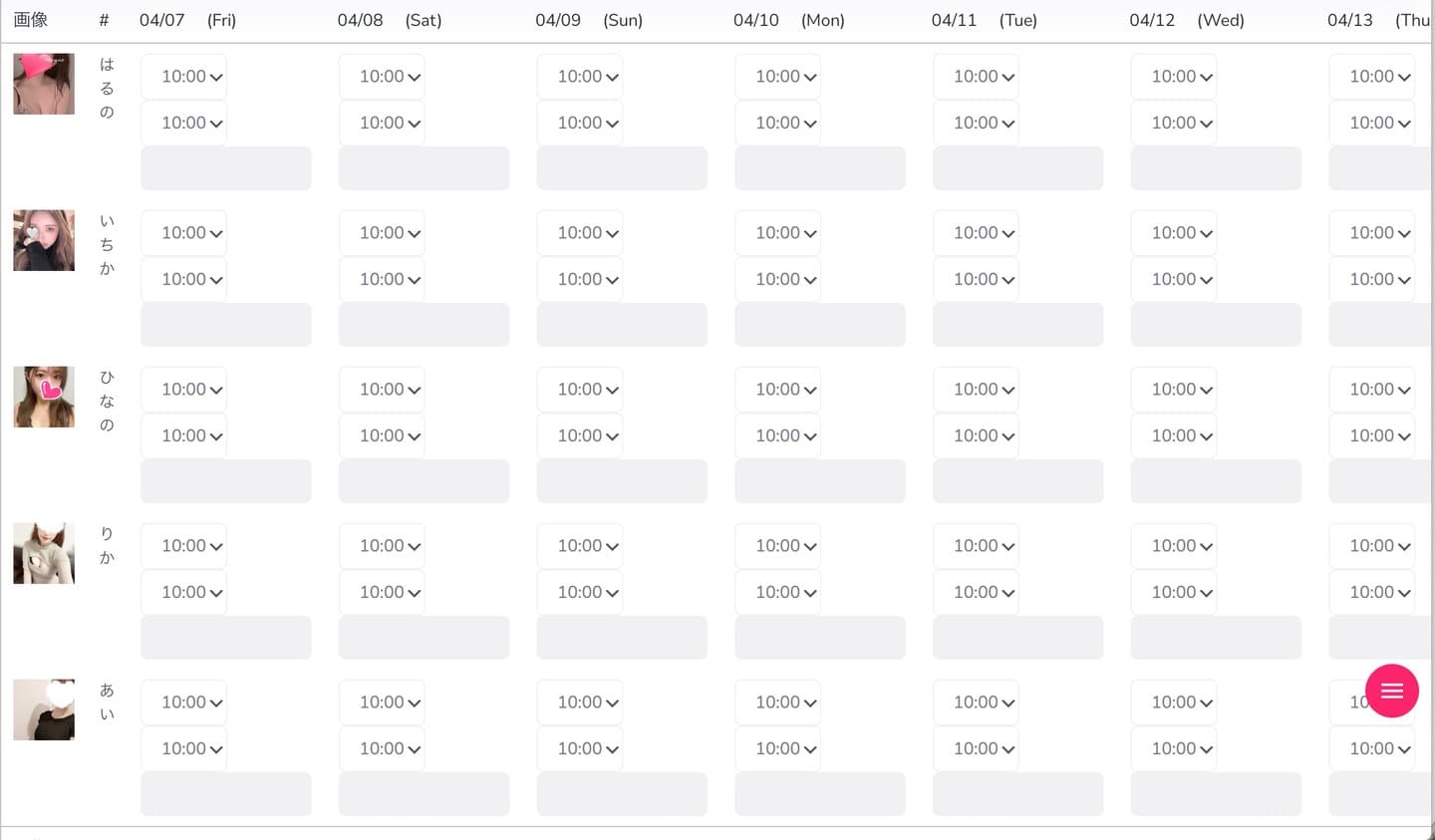Image resolution: width=1435 pixels, height=840 pixels.
Task: Select りか's profile photo thumbnail
Action: click(x=44, y=553)
